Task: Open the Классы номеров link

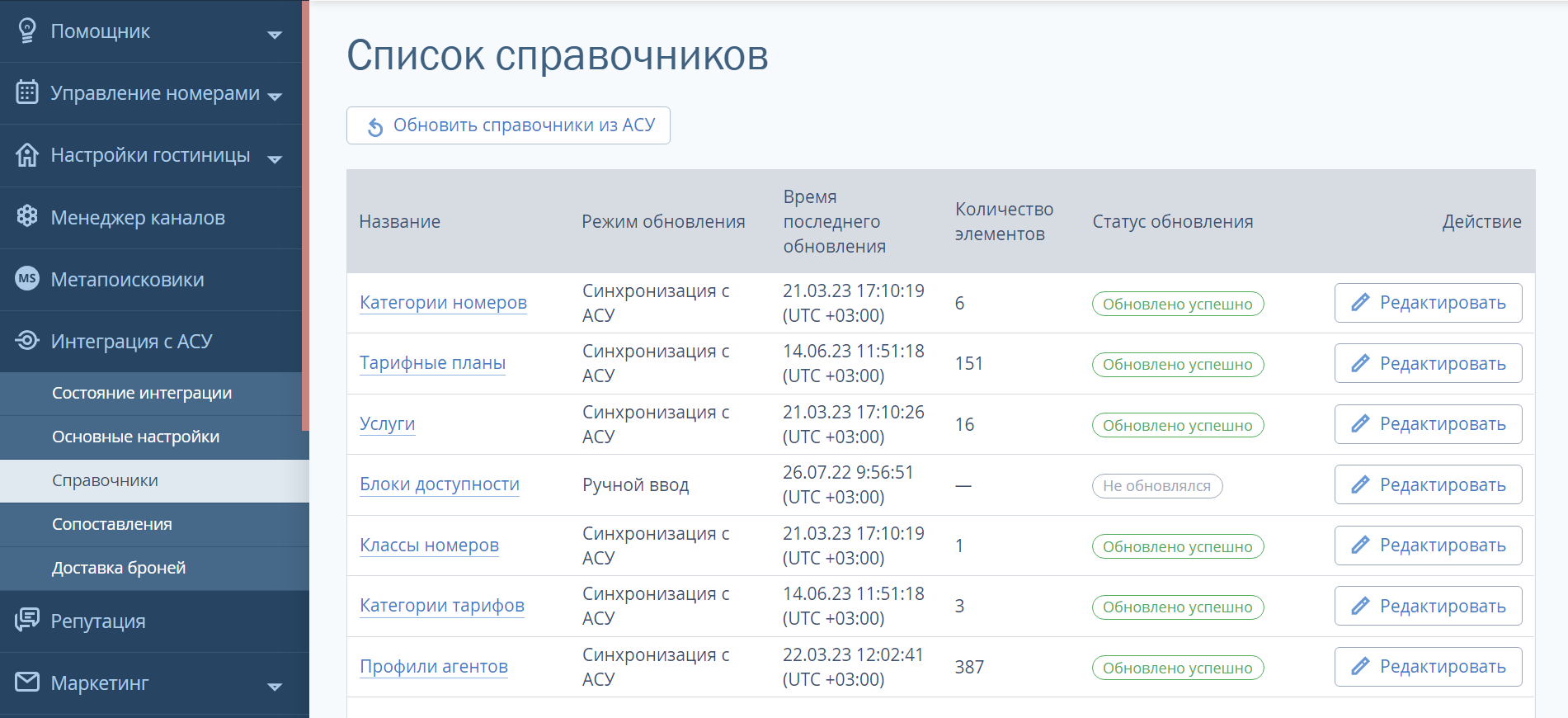Action: click(x=429, y=546)
